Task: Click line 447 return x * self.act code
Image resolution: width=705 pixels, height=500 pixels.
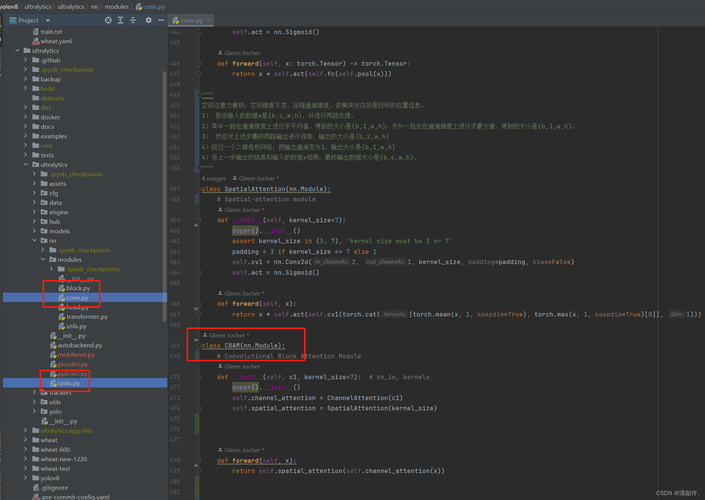Action: click(312, 74)
